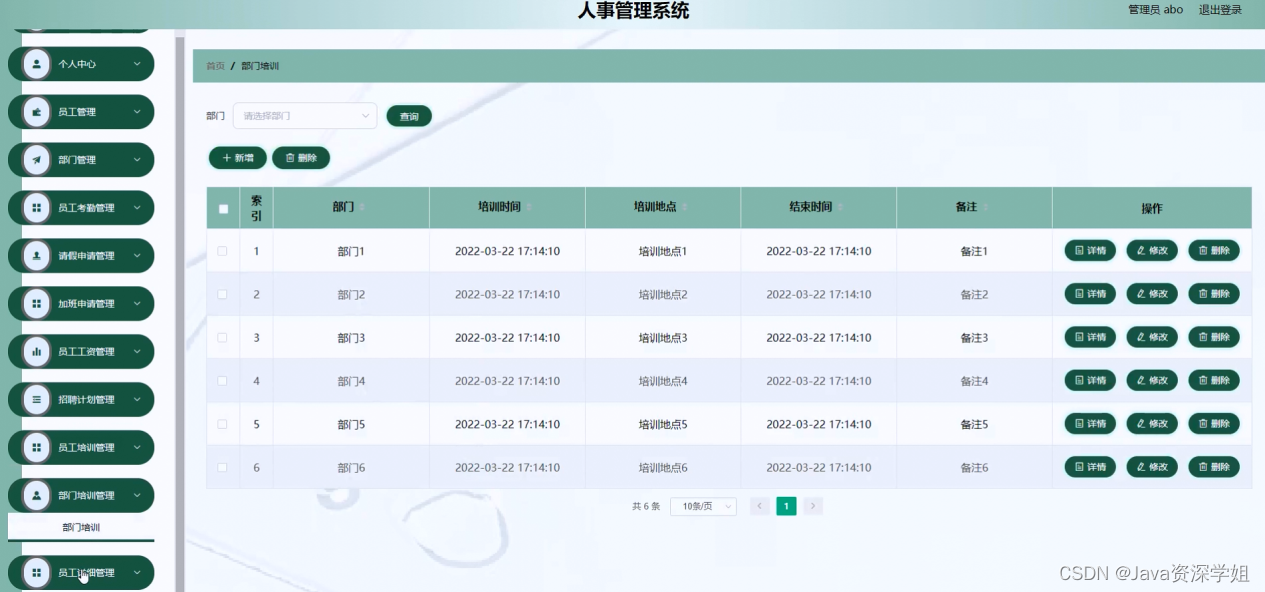The height and width of the screenshot is (592, 1265).
Task: Click 修改 for the 部门6 row
Action: click(1152, 467)
